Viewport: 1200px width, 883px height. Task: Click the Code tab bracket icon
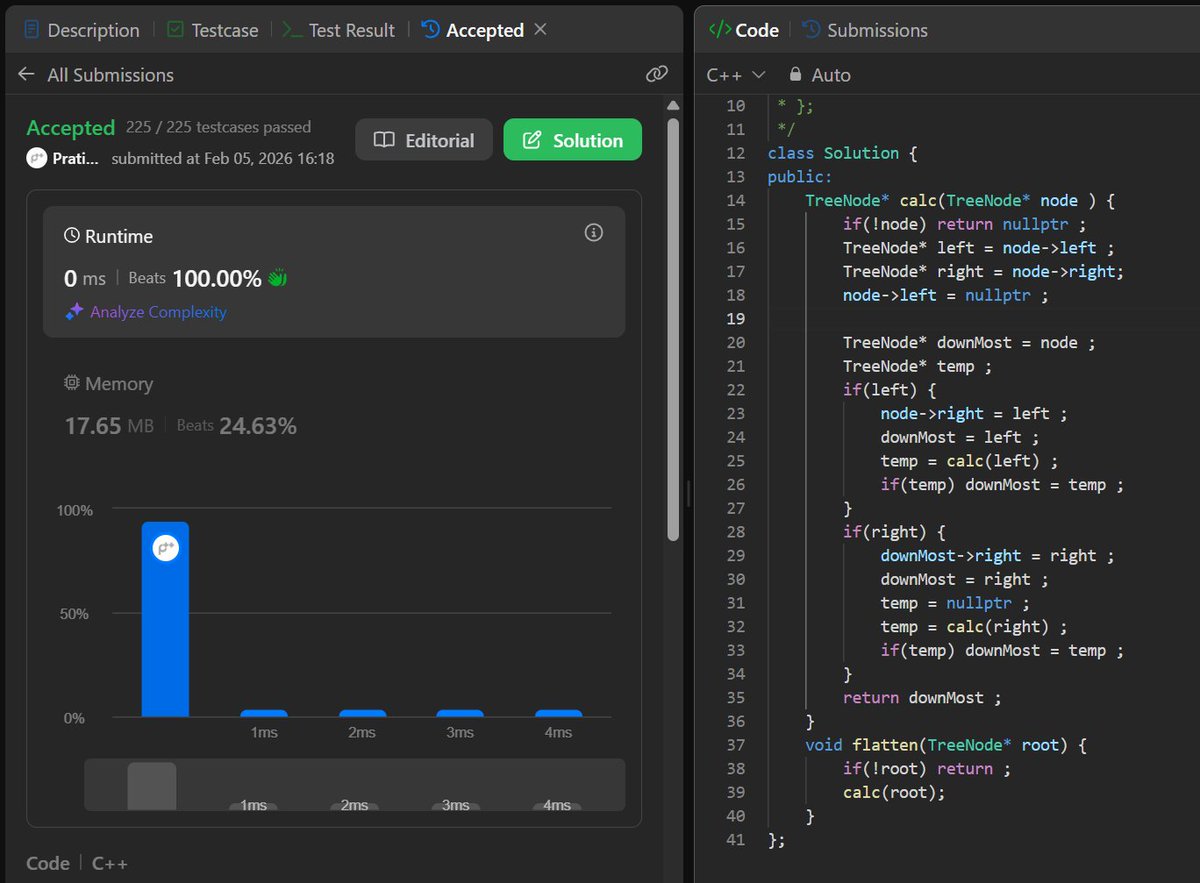click(x=719, y=30)
